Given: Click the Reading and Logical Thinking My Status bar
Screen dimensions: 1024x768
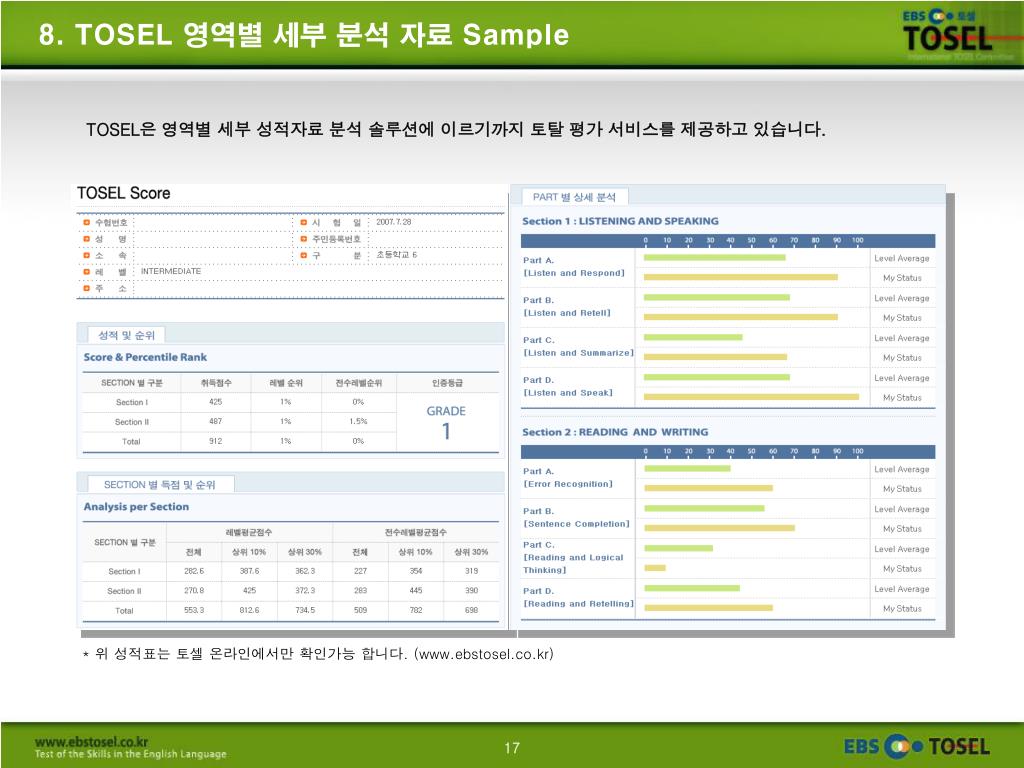Looking at the screenshot, I should point(655,568).
